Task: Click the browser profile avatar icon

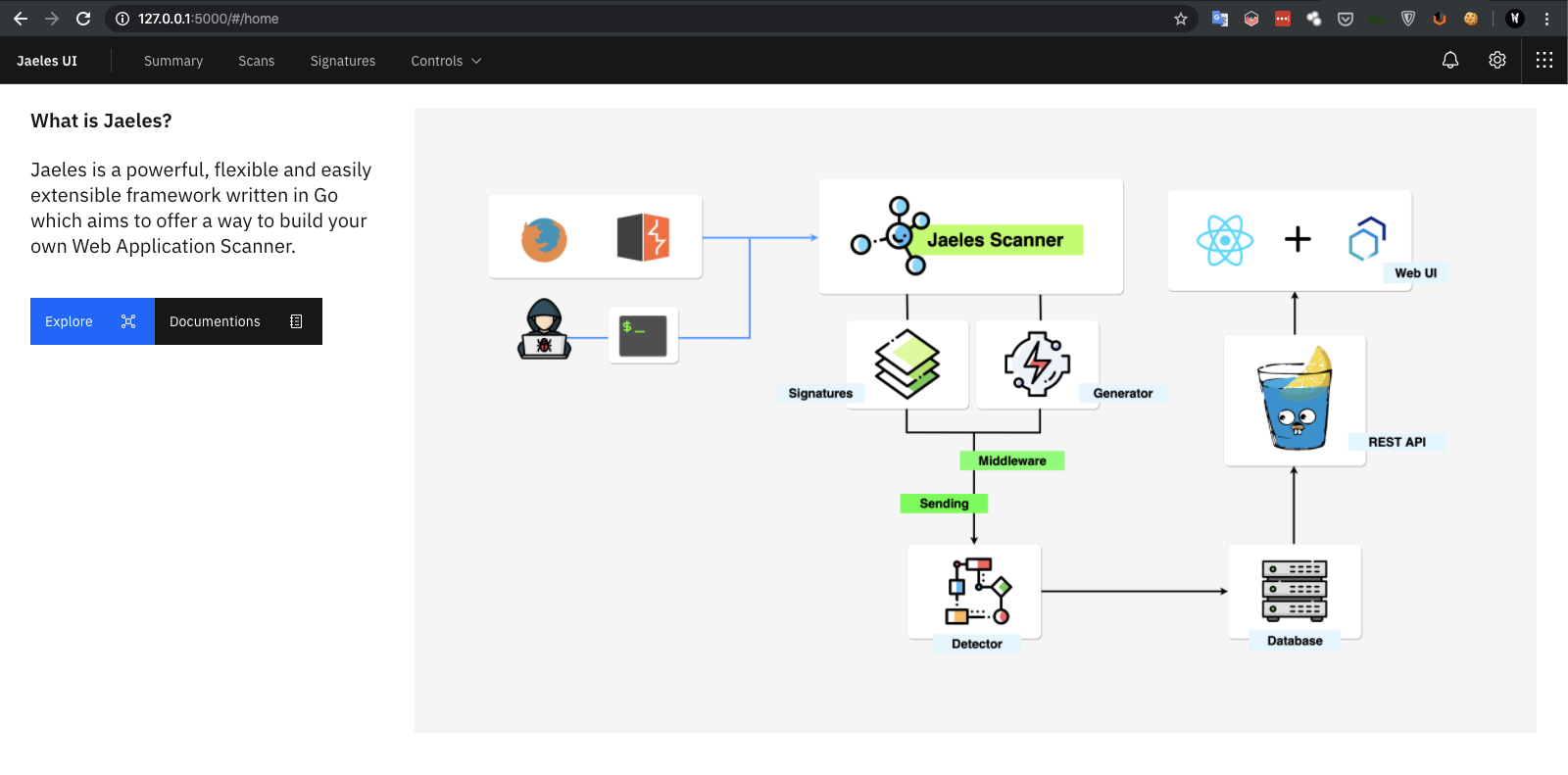Action: click(1515, 19)
